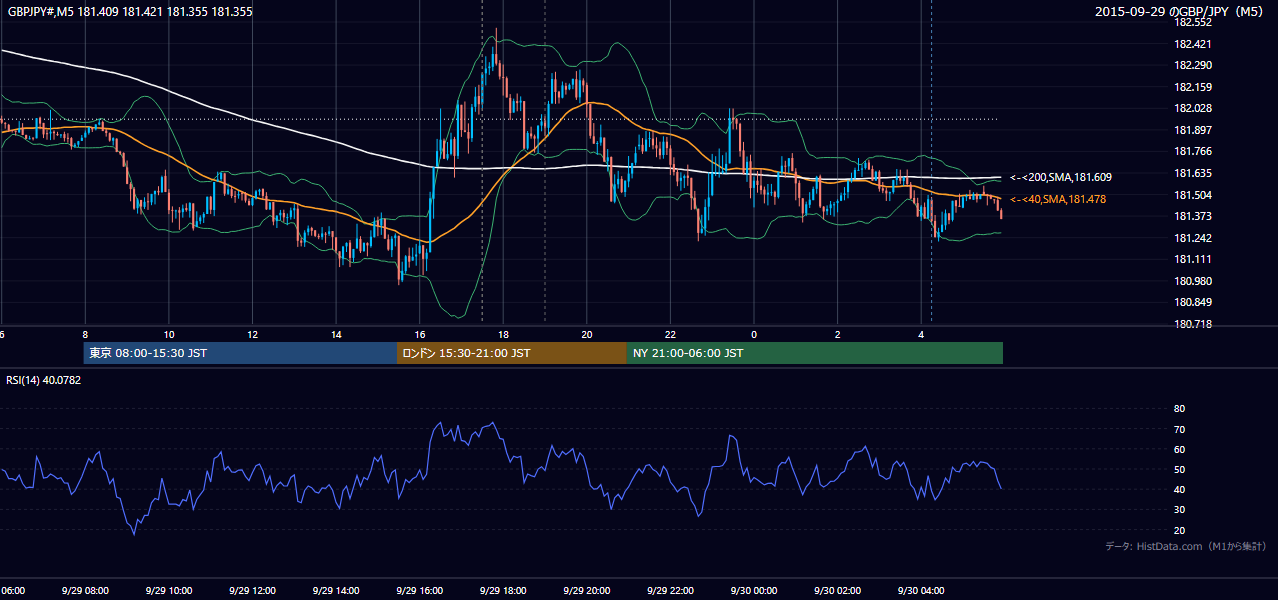1278x600 pixels.
Task: Click the RSI scale value 30
Action: (x=1179, y=510)
